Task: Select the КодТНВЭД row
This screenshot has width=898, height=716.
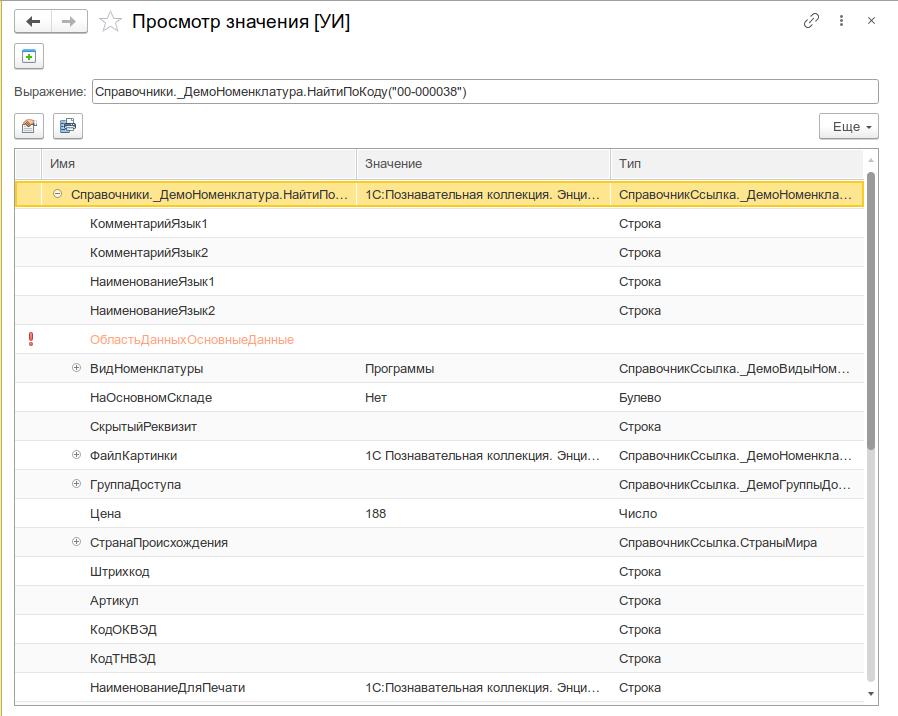Action: click(439, 659)
